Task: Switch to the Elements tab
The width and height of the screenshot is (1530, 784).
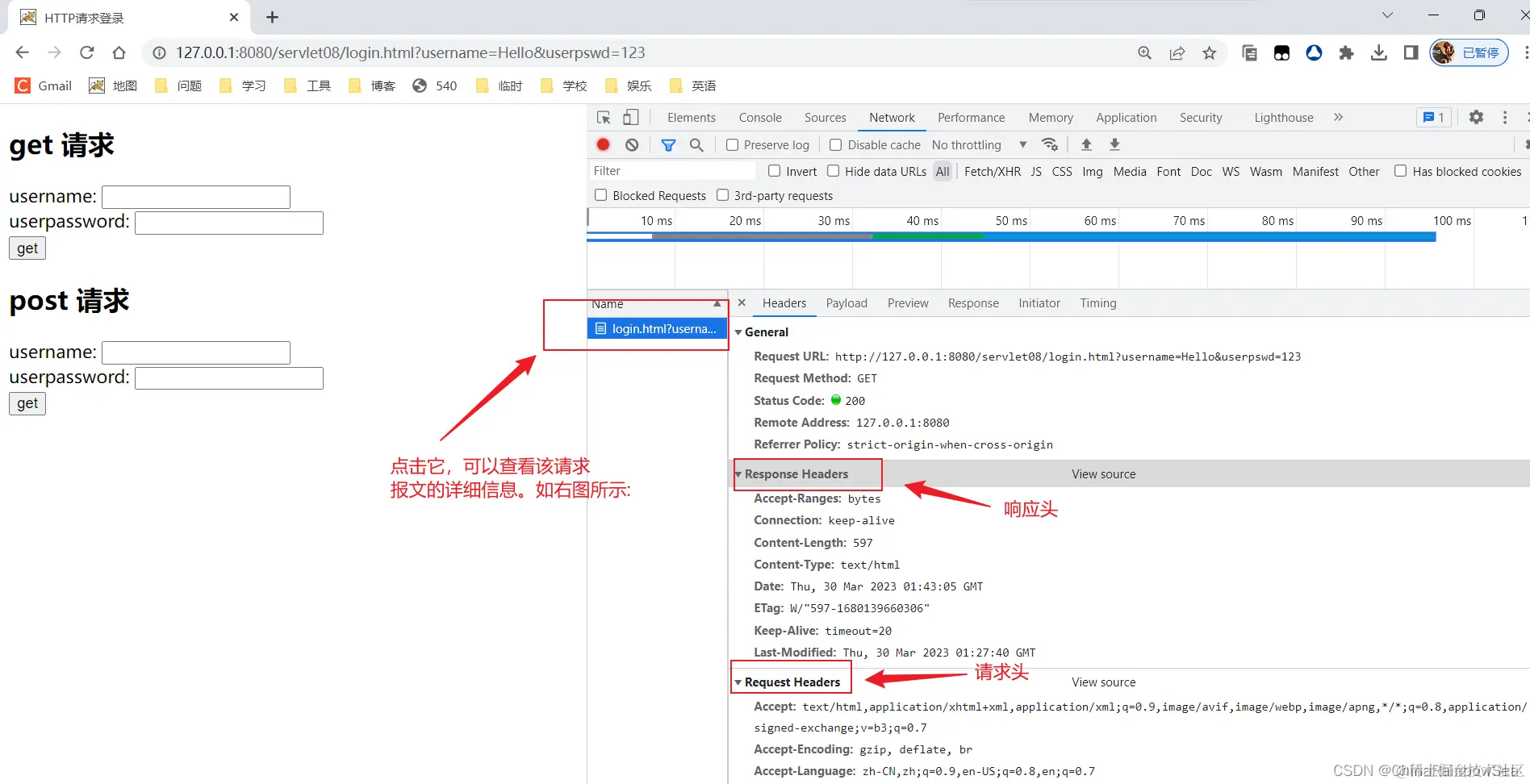Action: tap(692, 118)
